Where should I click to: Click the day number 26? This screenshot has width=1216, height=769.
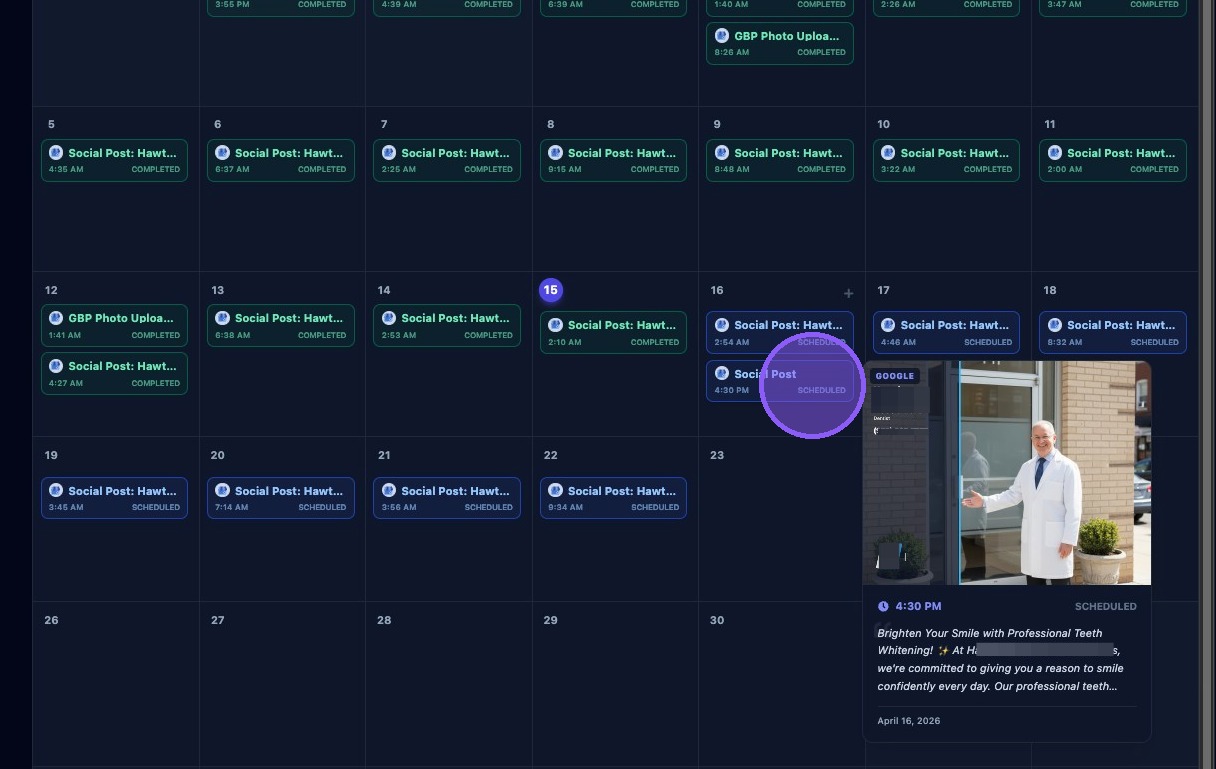(51, 620)
